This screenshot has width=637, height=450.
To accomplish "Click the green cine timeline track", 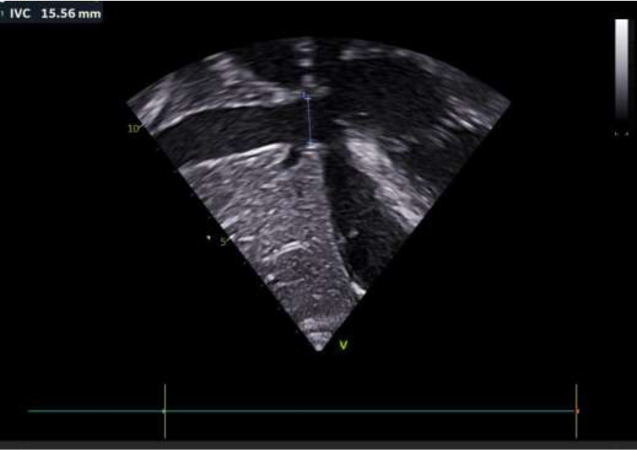I will [301, 411].
